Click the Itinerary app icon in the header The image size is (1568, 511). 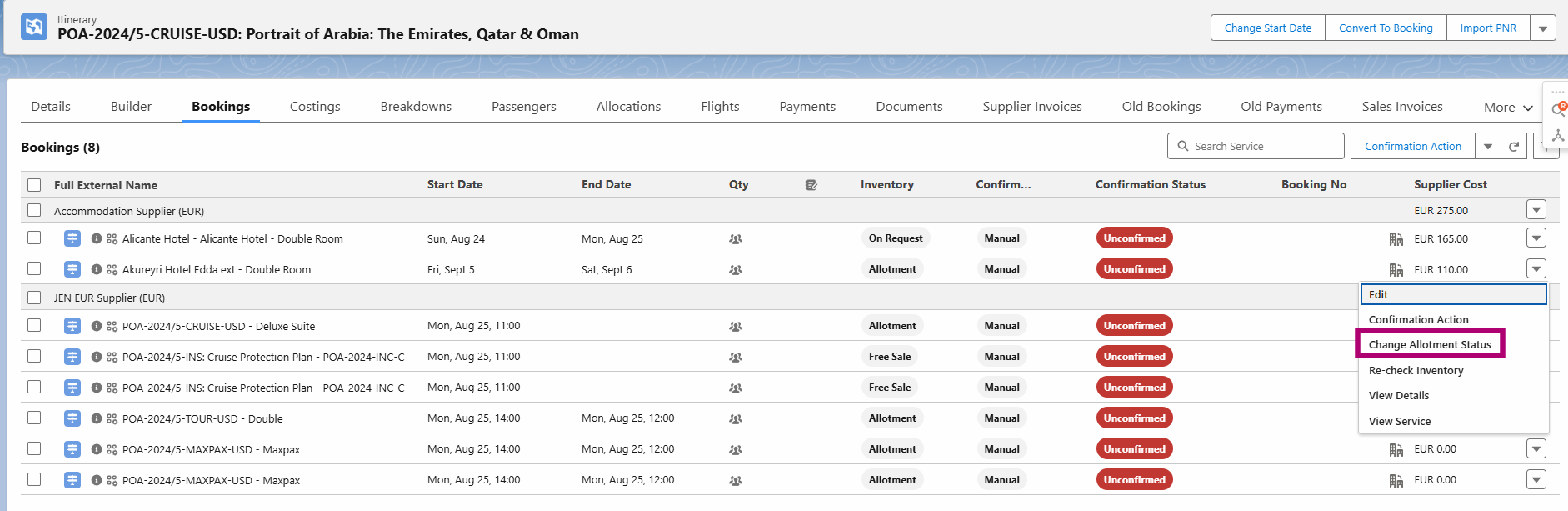click(x=34, y=27)
